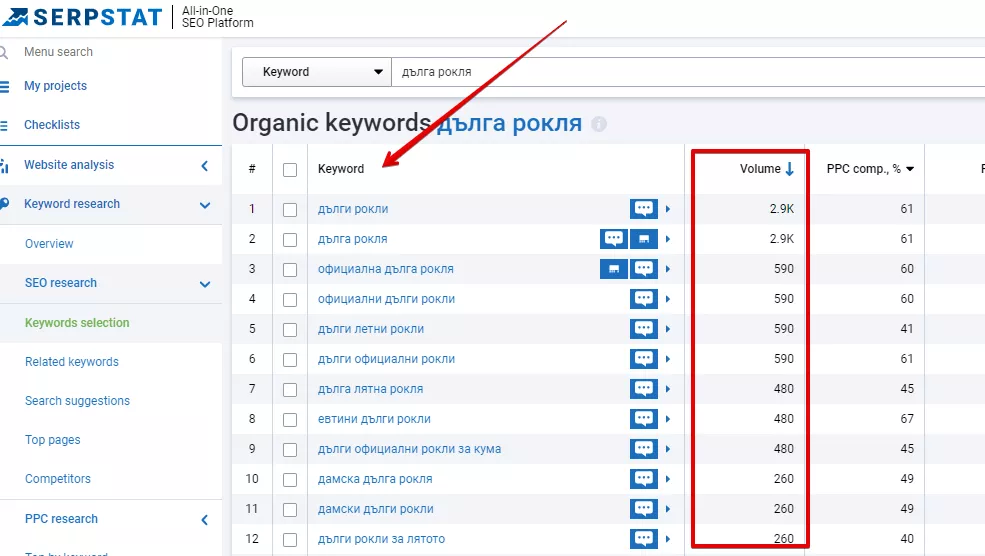Click image SERP icon for дълга рокля row
The width and height of the screenshot is (985, 556).
point(644,239)
